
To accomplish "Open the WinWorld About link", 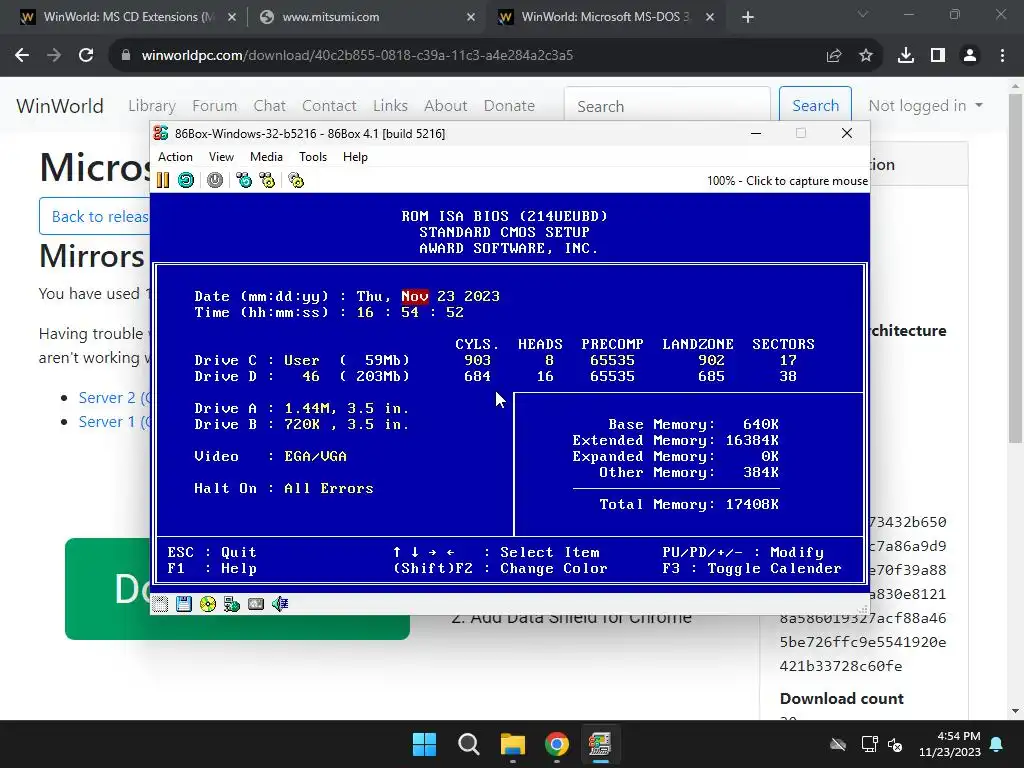I will point(445,106).
